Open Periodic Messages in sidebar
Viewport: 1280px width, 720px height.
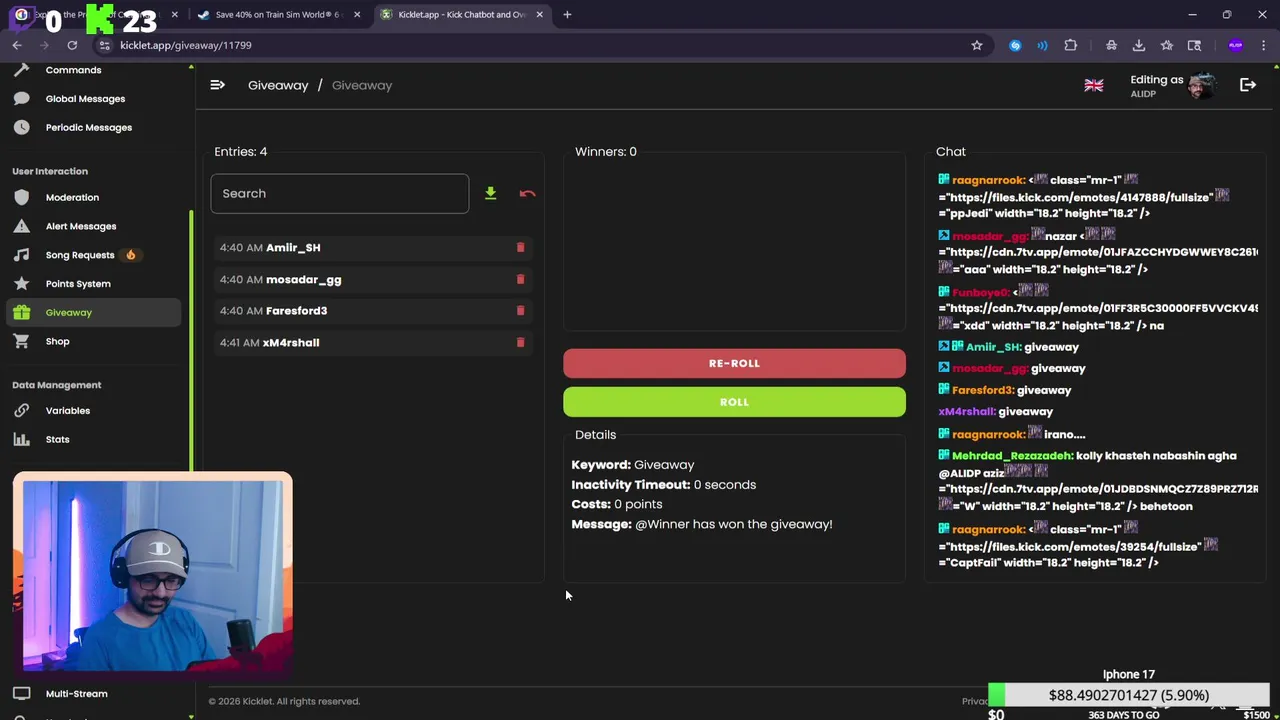(x=88, y=127)
